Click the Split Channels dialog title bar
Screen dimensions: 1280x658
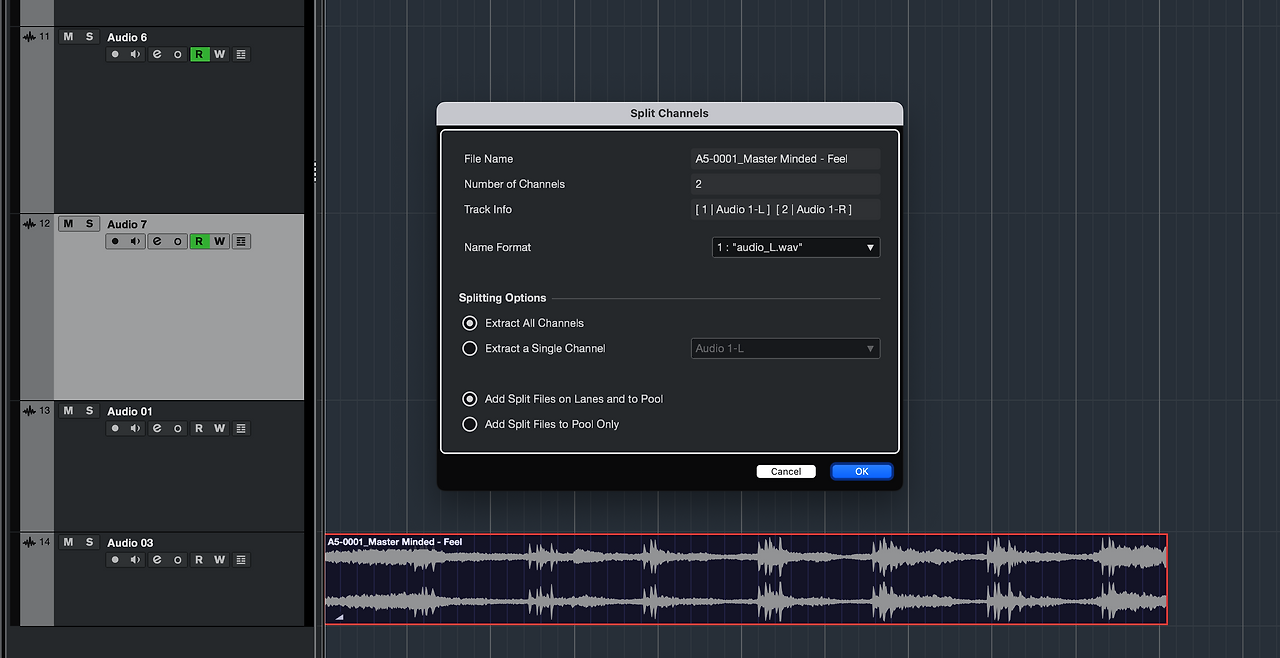pyautogui.click(x=669, y=113)
